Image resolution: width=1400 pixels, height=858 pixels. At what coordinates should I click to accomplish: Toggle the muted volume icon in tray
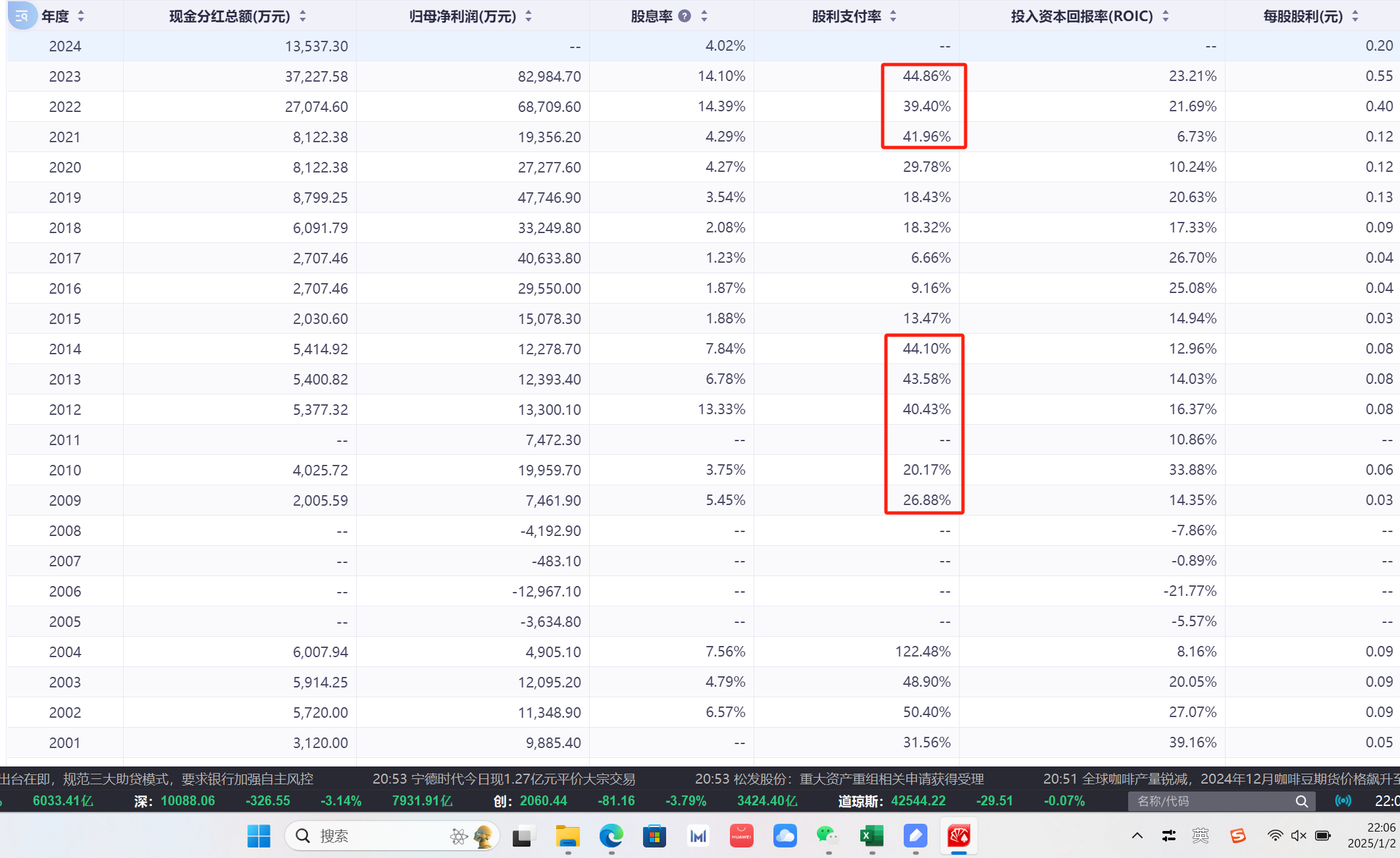coord(1298,836)
